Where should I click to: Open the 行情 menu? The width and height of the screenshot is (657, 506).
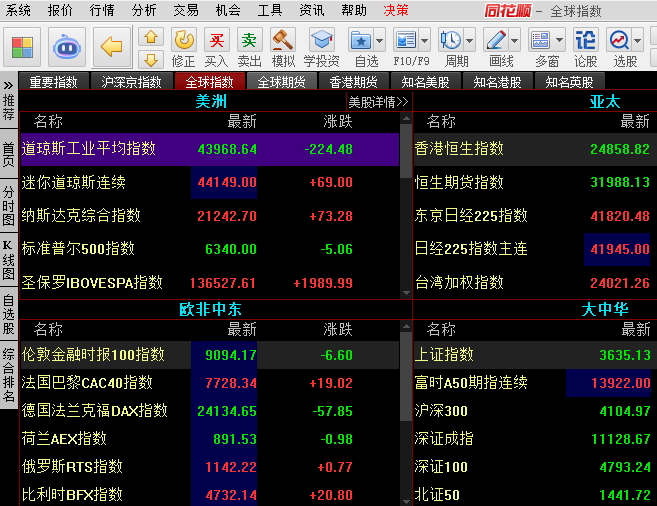coord(102,10)
